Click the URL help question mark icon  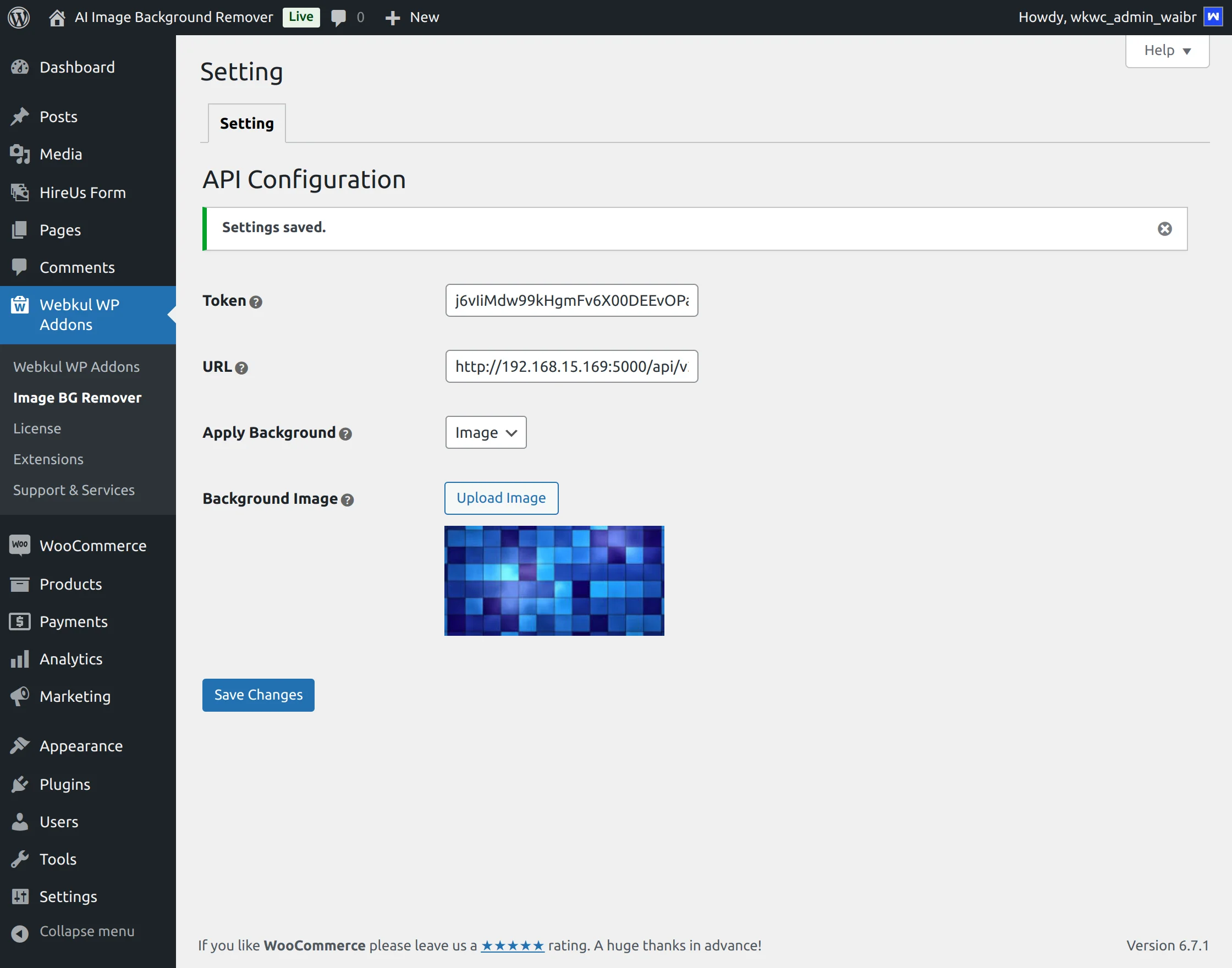[241, 368]
